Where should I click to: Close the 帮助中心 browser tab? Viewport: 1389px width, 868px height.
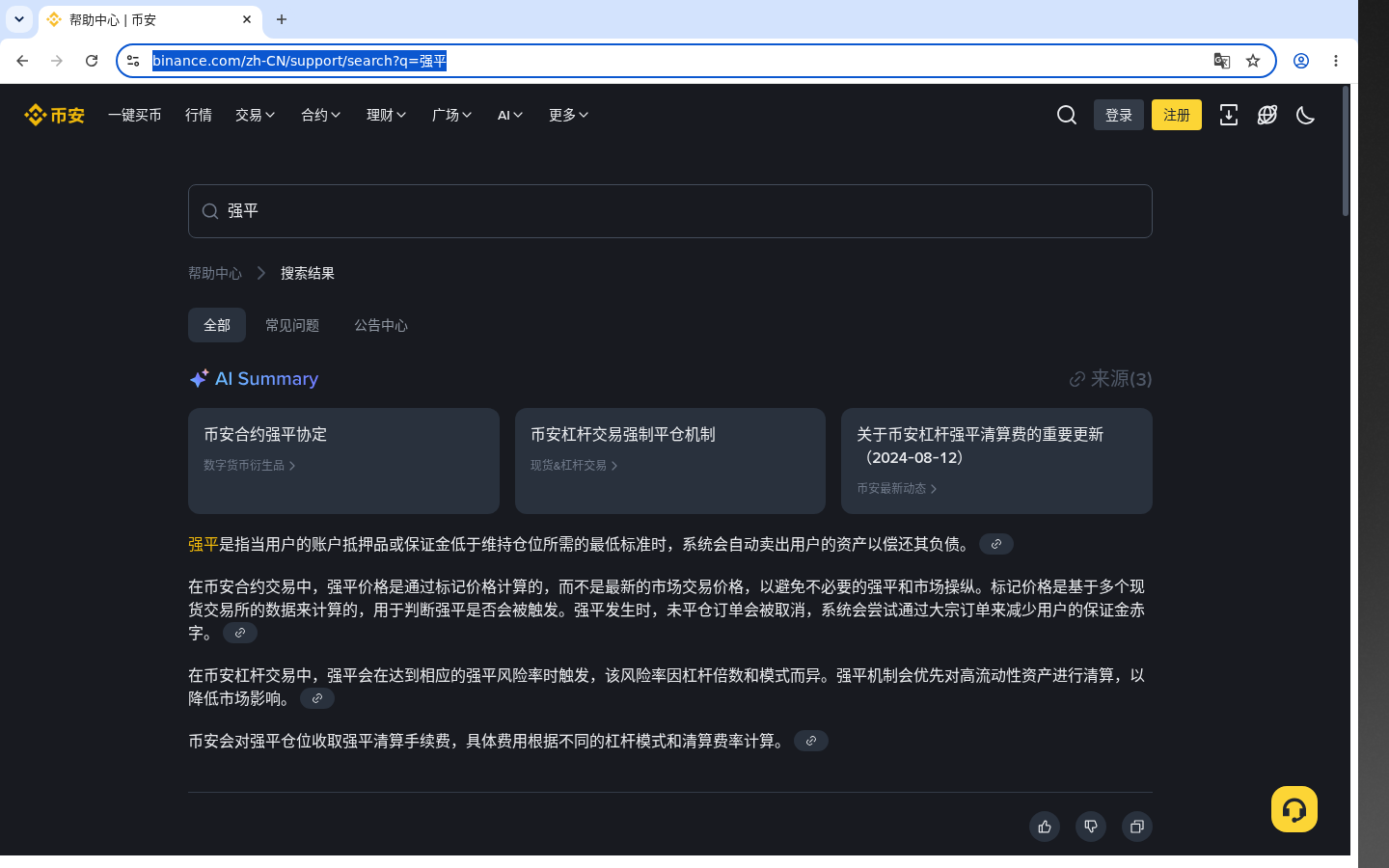(x=247, y=19)
